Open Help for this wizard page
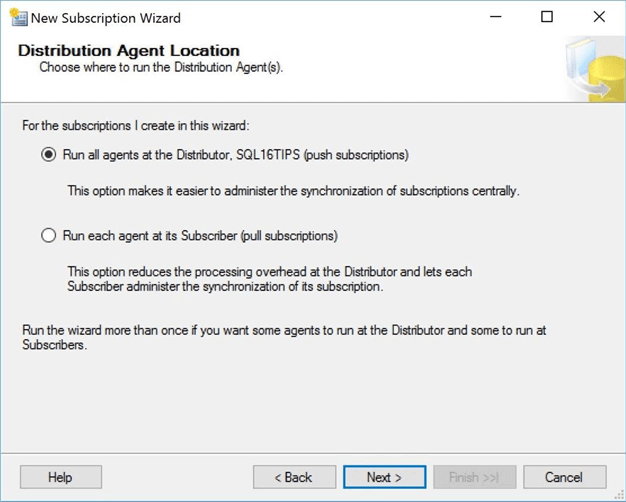The width and height of the screenshot is (626, 502). pos(60,477)
